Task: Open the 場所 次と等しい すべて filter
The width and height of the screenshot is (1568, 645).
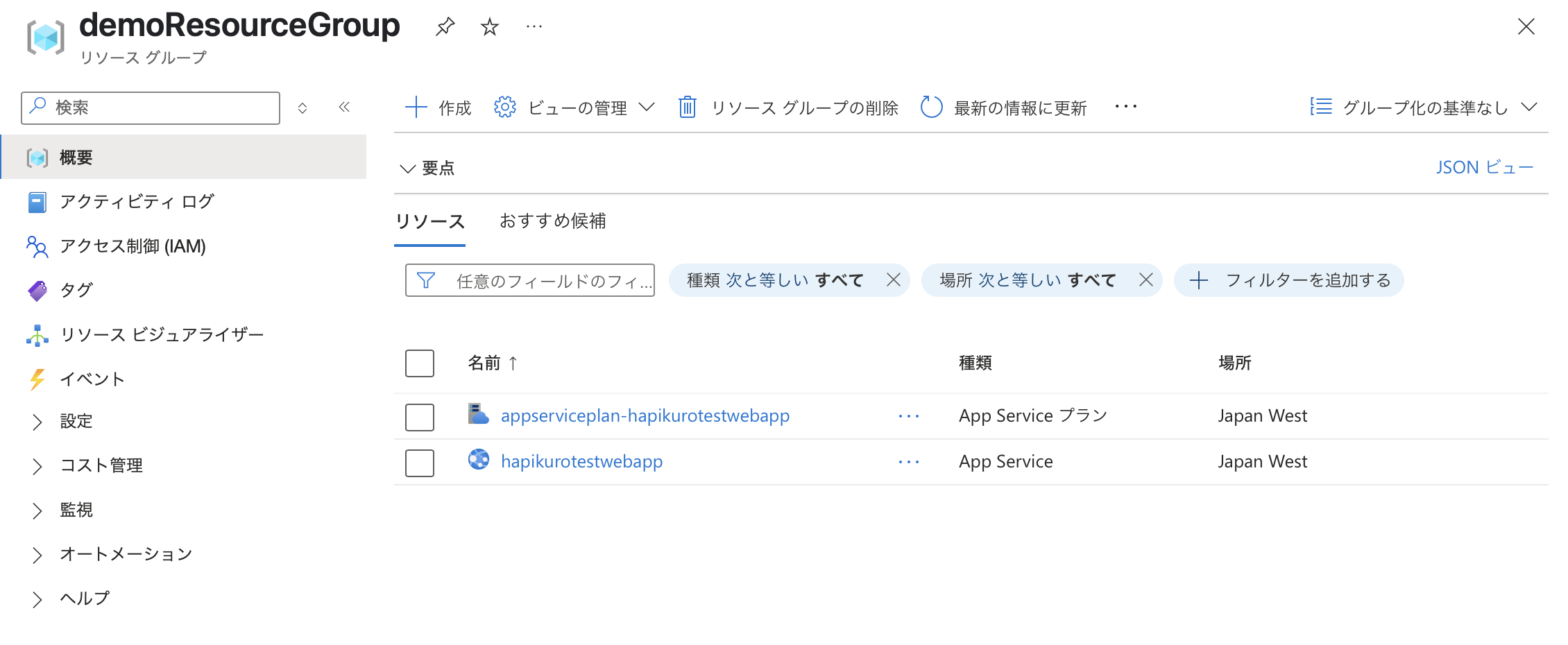Action: click(1028, 280)
